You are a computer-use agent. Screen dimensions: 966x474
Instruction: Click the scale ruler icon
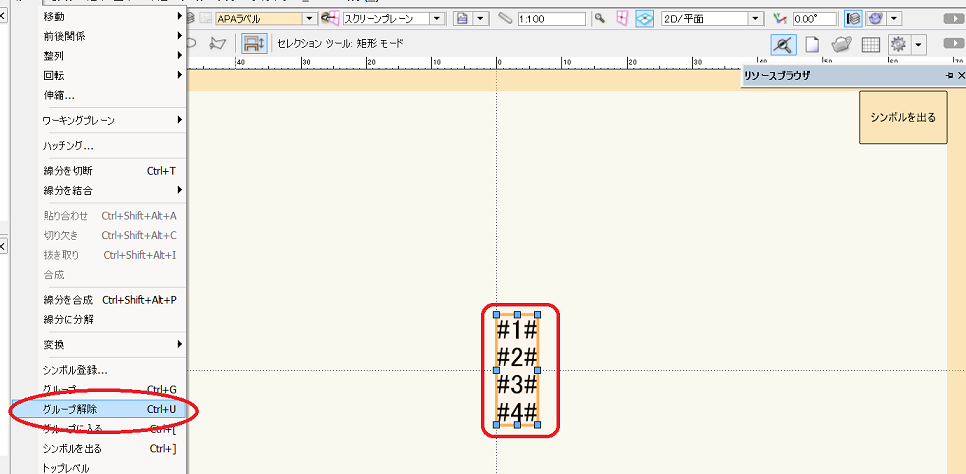(505, 19)
